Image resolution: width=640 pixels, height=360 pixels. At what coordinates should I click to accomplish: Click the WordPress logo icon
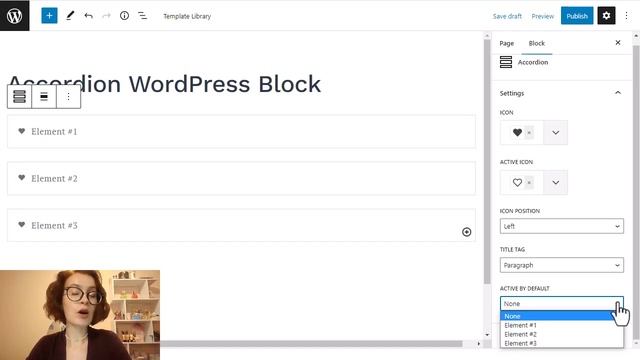(x=15, y=16)
